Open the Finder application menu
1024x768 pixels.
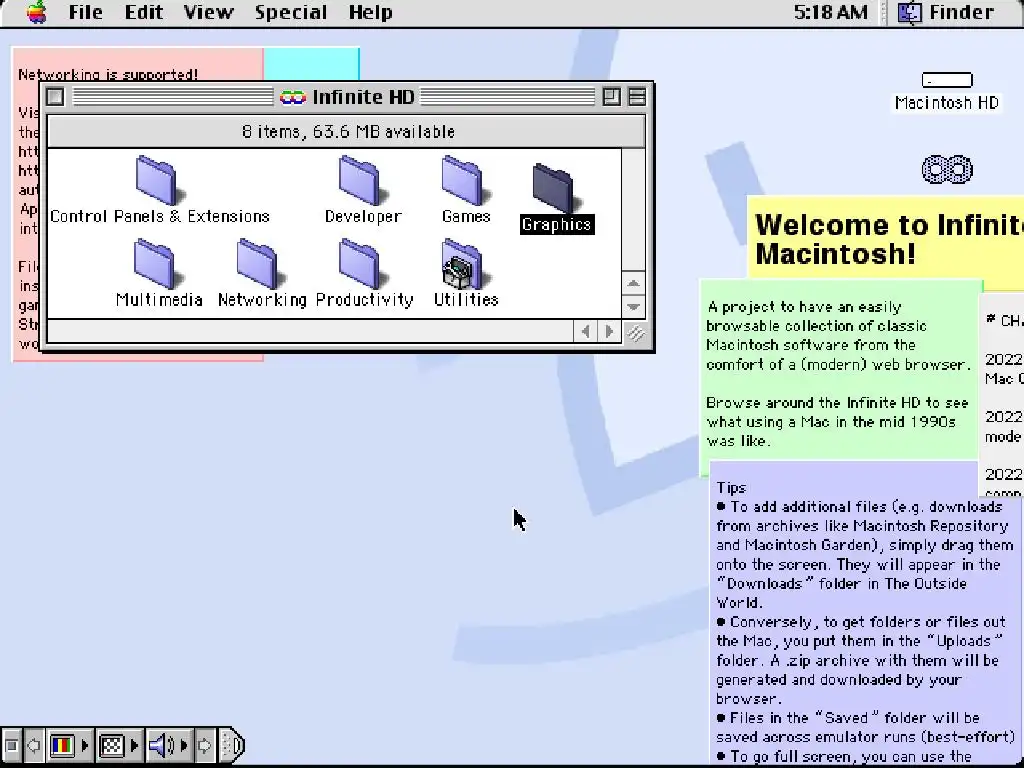point(947,12)
